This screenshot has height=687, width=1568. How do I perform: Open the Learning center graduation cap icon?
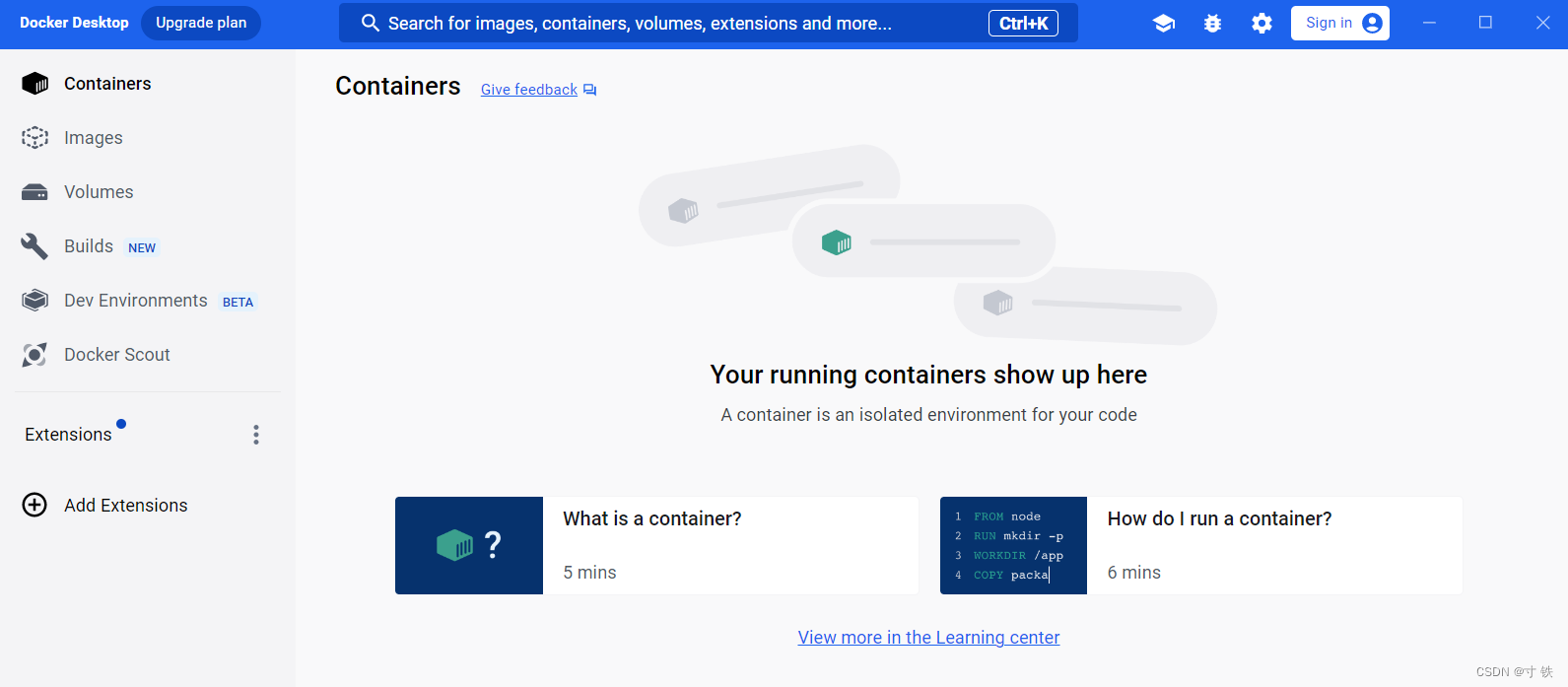(1163, 24)
